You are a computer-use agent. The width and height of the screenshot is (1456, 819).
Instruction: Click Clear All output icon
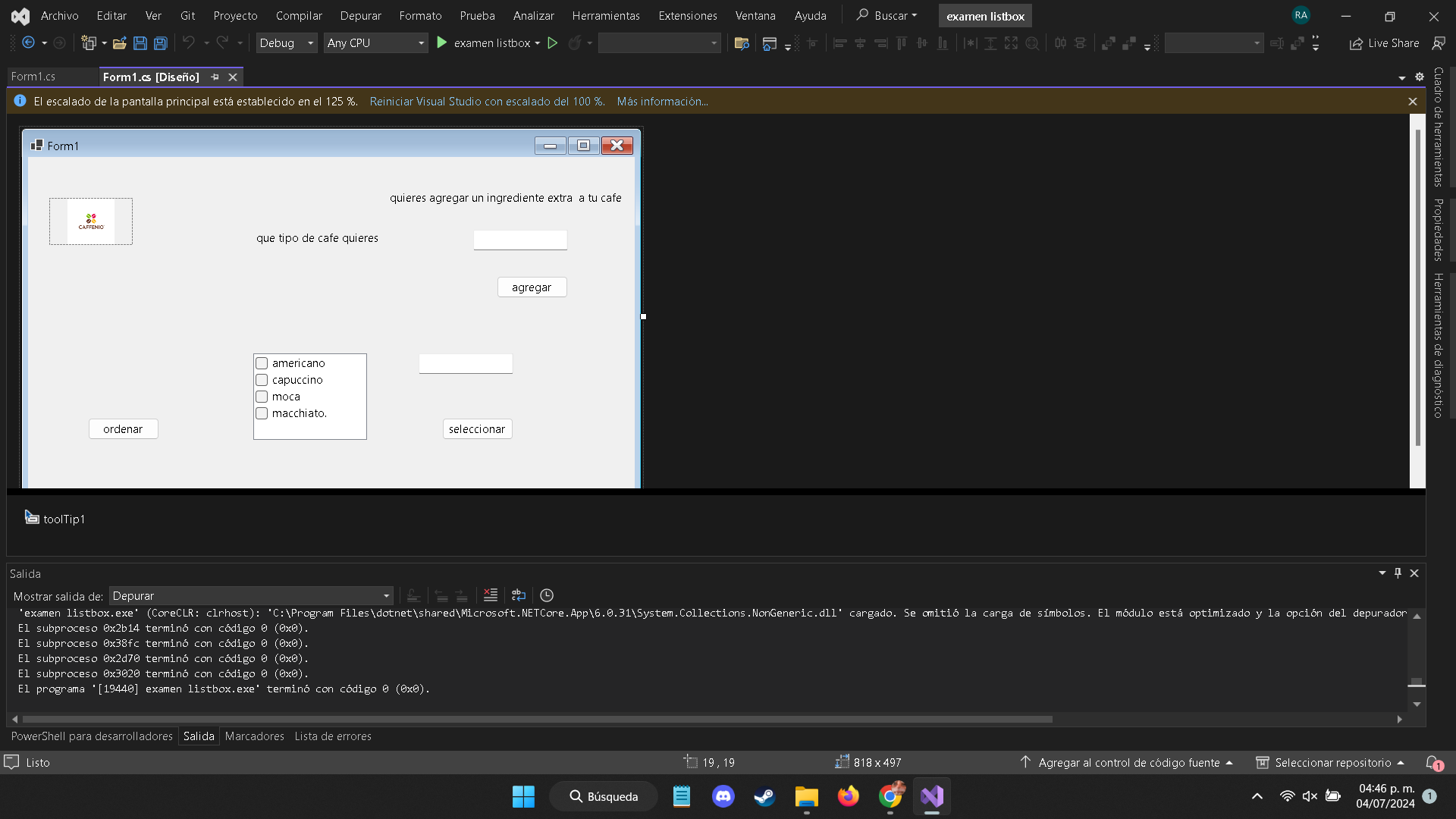[x=491, y=595]
